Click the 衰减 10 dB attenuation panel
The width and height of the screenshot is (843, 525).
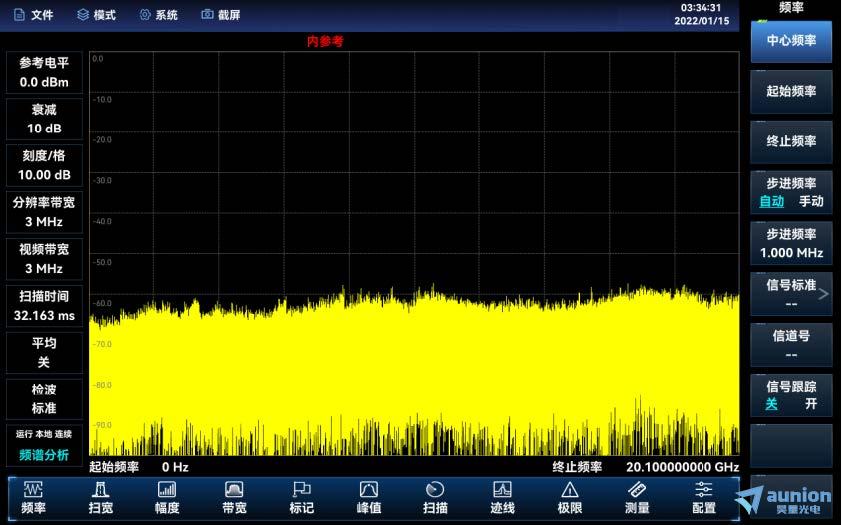click(x=44, y=119)
